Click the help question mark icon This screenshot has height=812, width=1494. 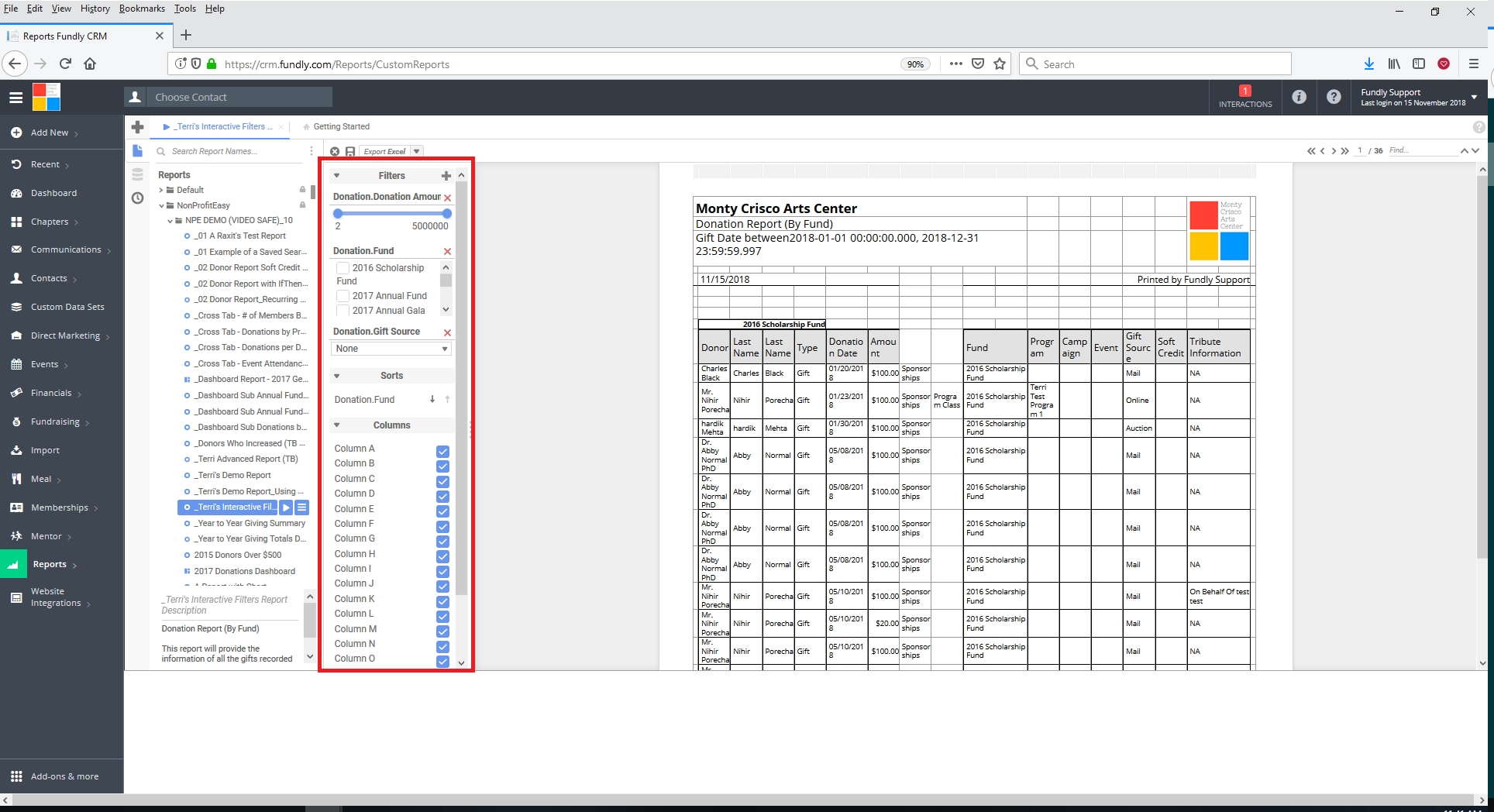pyautogui.click(x=1334, y=97)
